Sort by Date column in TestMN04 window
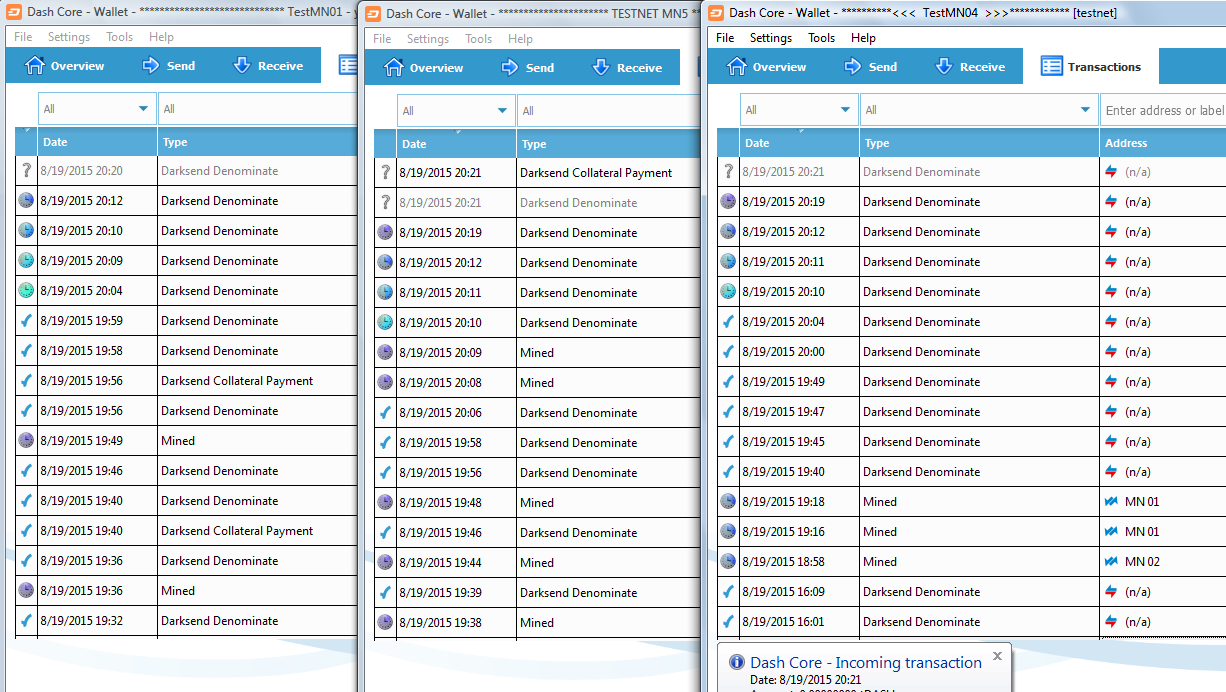The image size is (1226, 692). (799, 143)
